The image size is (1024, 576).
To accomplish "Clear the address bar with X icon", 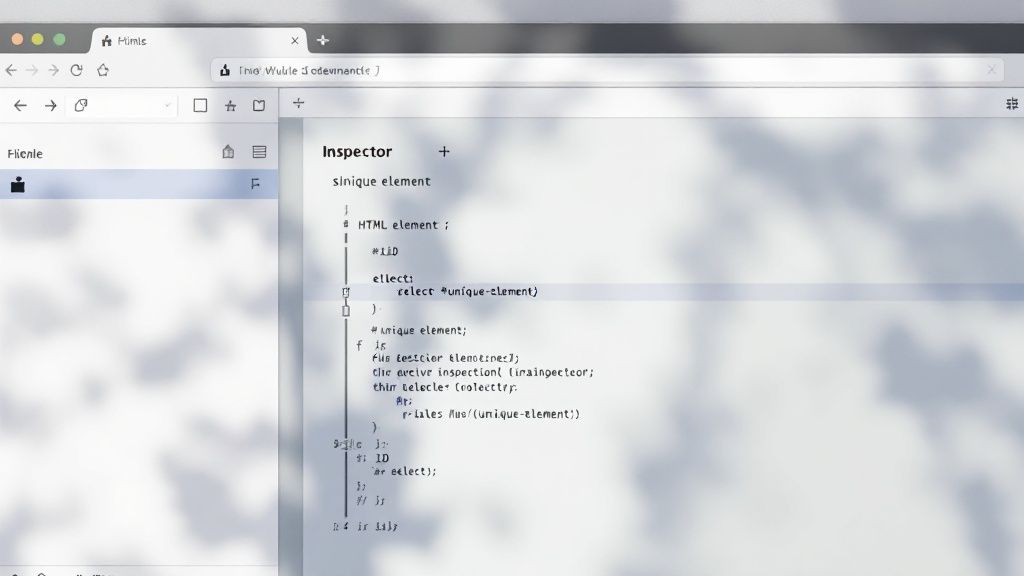I will (x=991, y=70).
